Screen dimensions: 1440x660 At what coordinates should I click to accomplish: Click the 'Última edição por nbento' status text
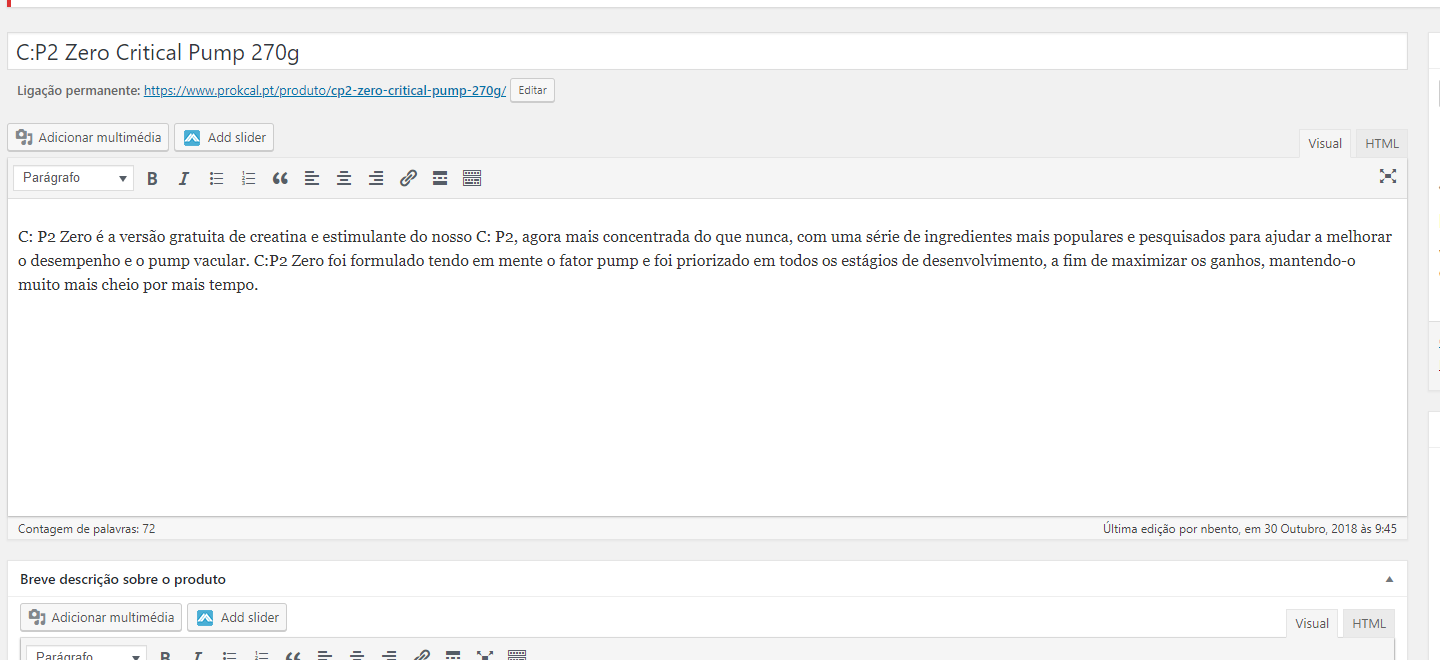1250,528
